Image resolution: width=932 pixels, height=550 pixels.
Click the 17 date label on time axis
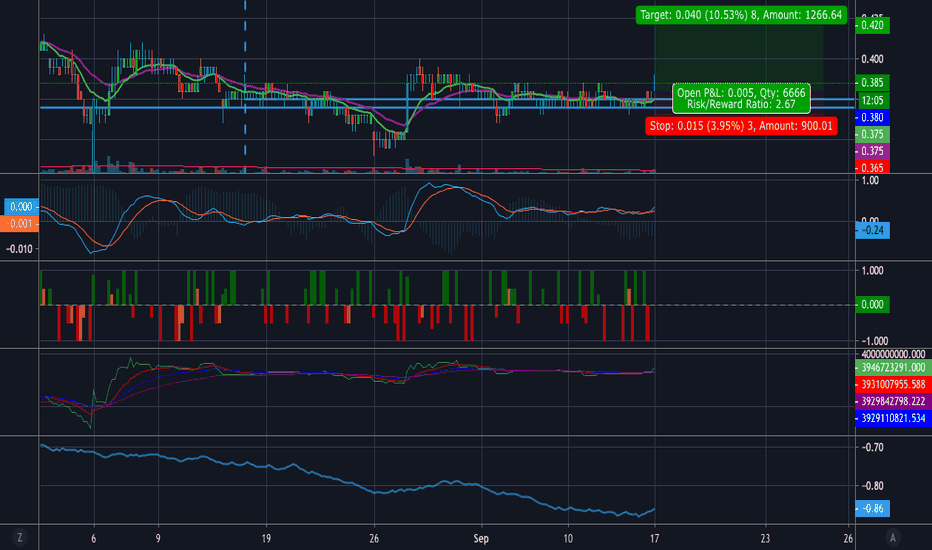click(x=654, y=538)
